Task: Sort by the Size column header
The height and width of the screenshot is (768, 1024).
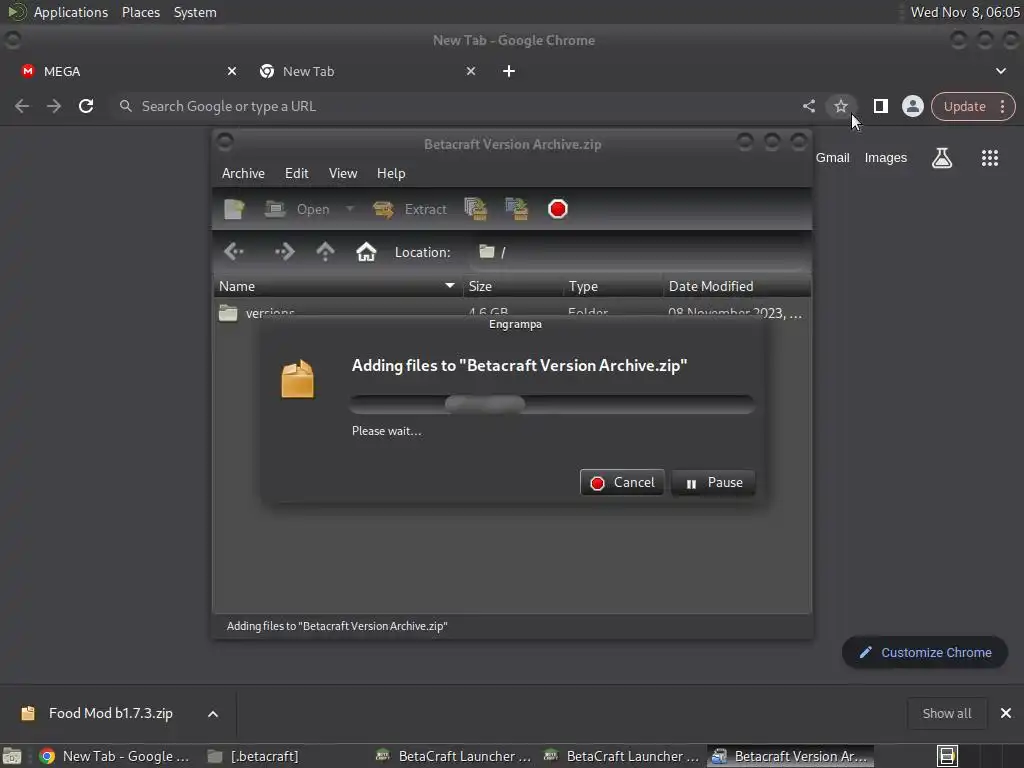Action: pos(513,286)
